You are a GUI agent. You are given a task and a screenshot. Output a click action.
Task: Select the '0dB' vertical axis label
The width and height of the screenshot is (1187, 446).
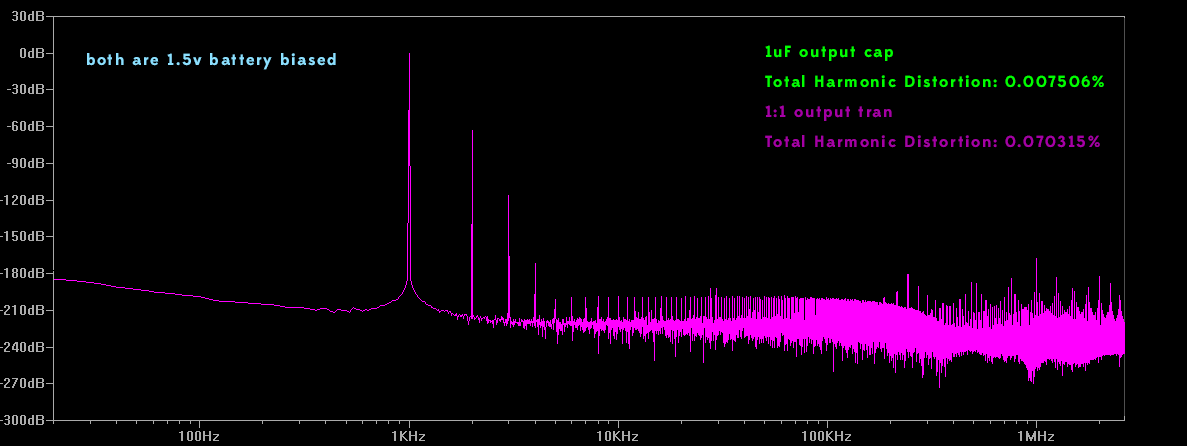[x=32, y=53]
